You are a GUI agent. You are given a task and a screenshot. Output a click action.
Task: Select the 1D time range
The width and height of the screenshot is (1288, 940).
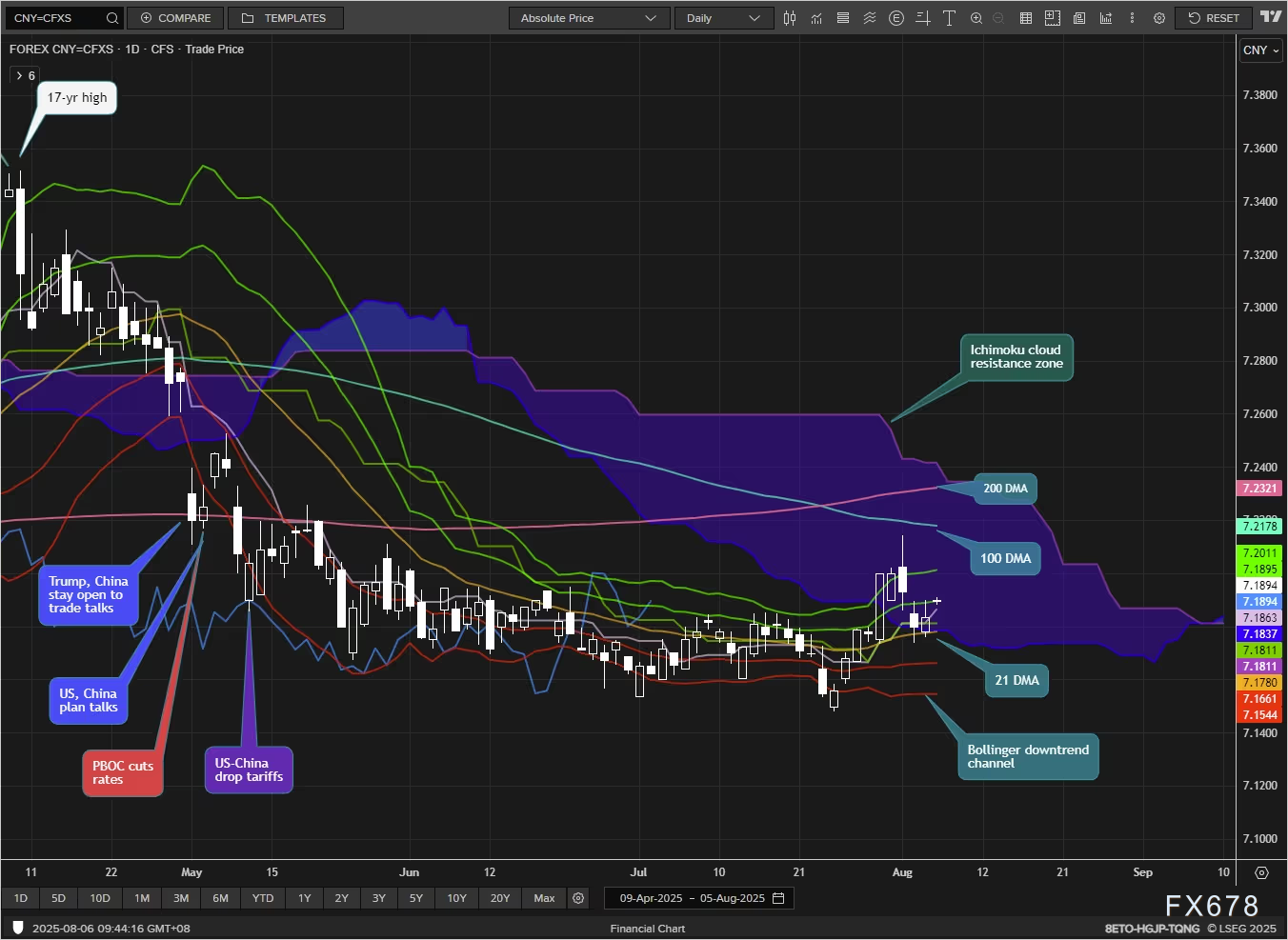21,898
